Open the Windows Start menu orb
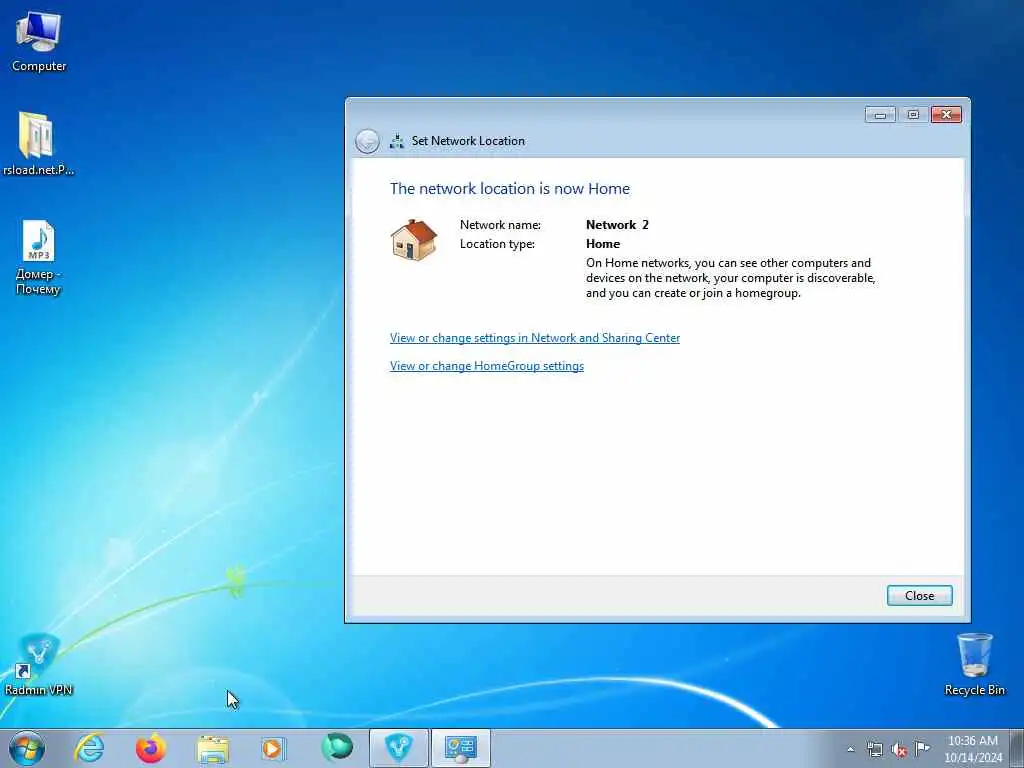Image resolution: width=1024 pixels, height=768 pixels. (27, 748)
